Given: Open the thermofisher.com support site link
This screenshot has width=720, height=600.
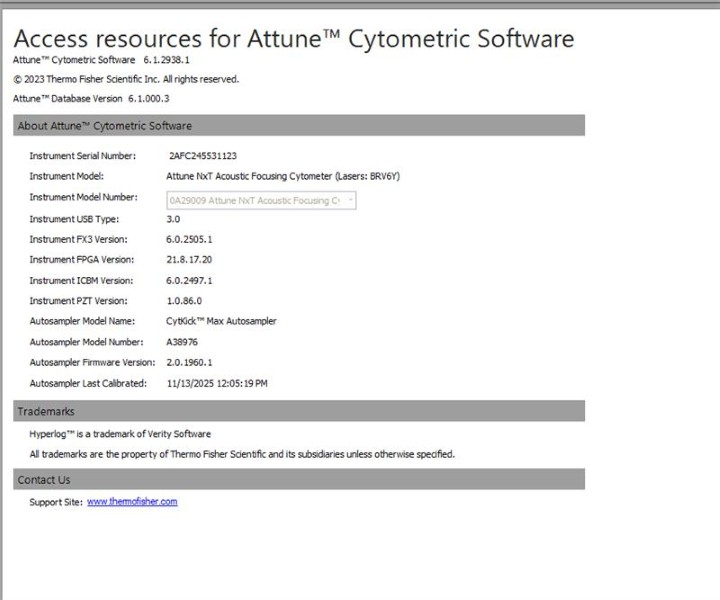Looking at the screenshot, I should (x=132, y=502).
